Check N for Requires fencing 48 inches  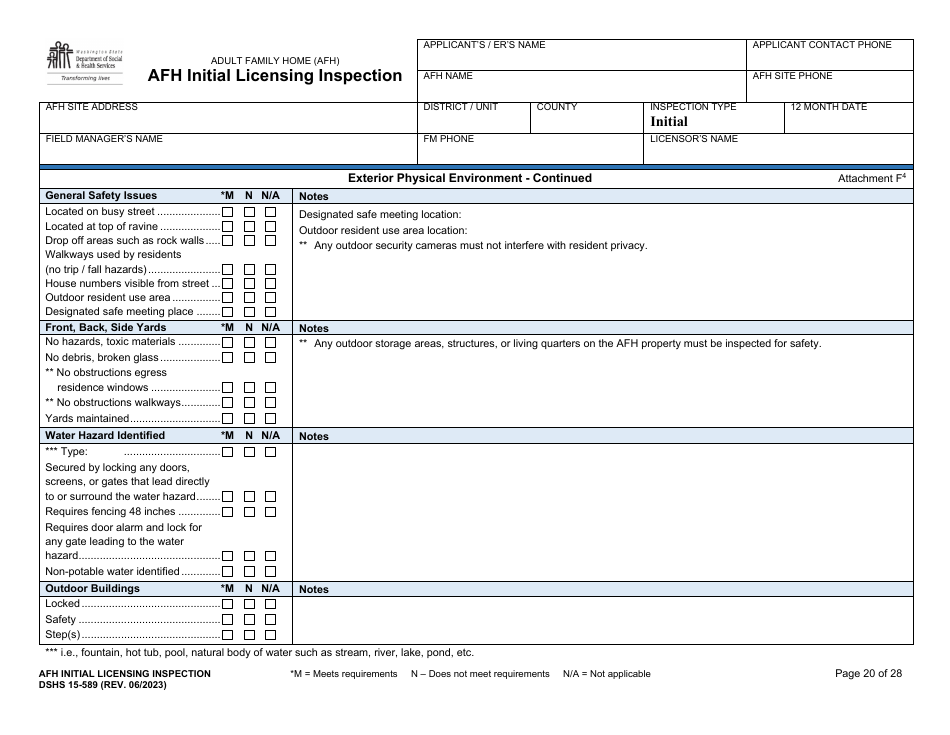(247, 511)
